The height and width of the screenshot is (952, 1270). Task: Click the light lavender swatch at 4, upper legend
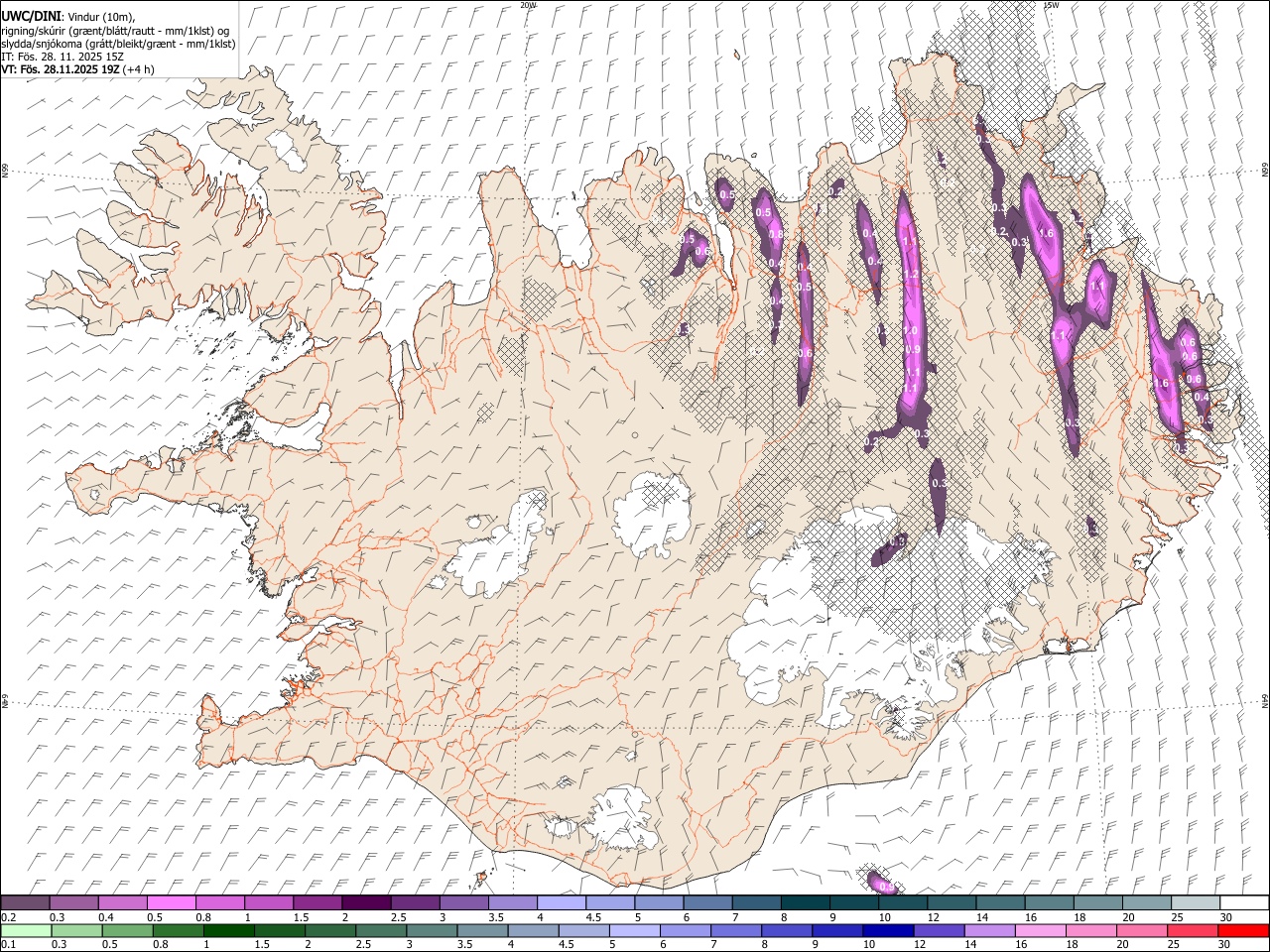coord(561,903)
